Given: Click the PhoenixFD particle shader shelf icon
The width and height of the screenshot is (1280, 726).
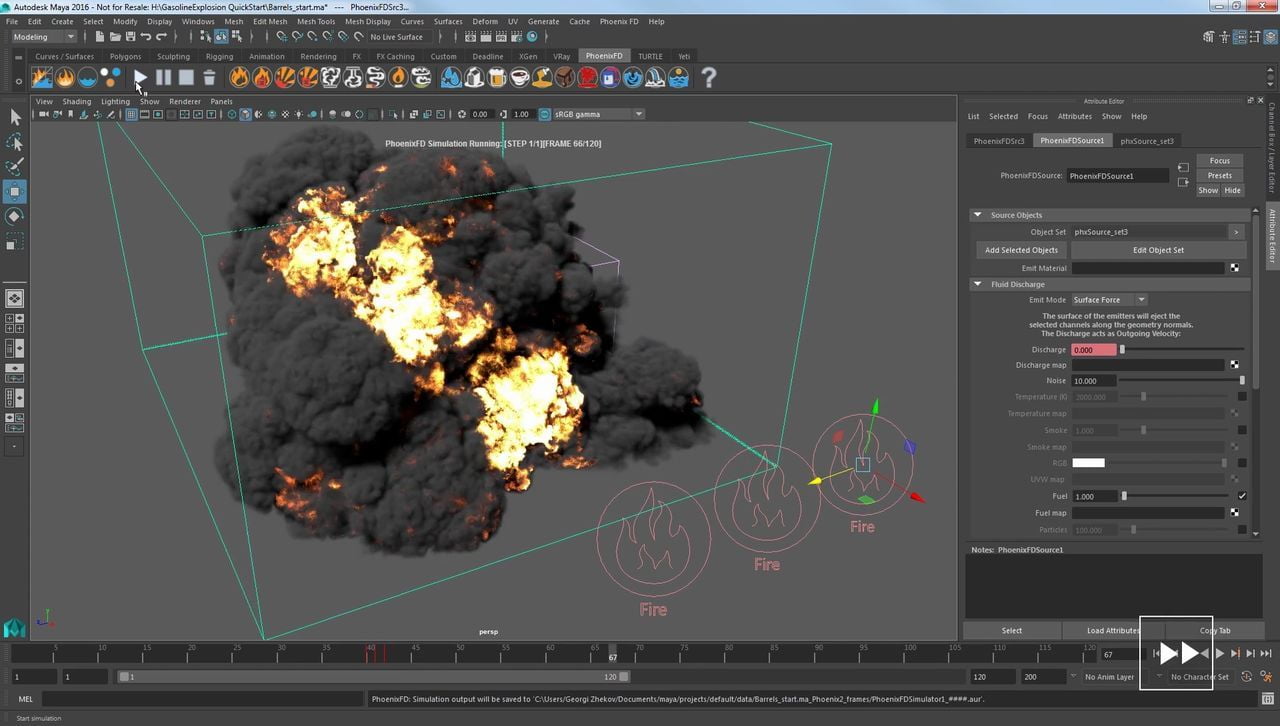Looking at the screenshot, I should pyautogui.click(x=111, y=77).
